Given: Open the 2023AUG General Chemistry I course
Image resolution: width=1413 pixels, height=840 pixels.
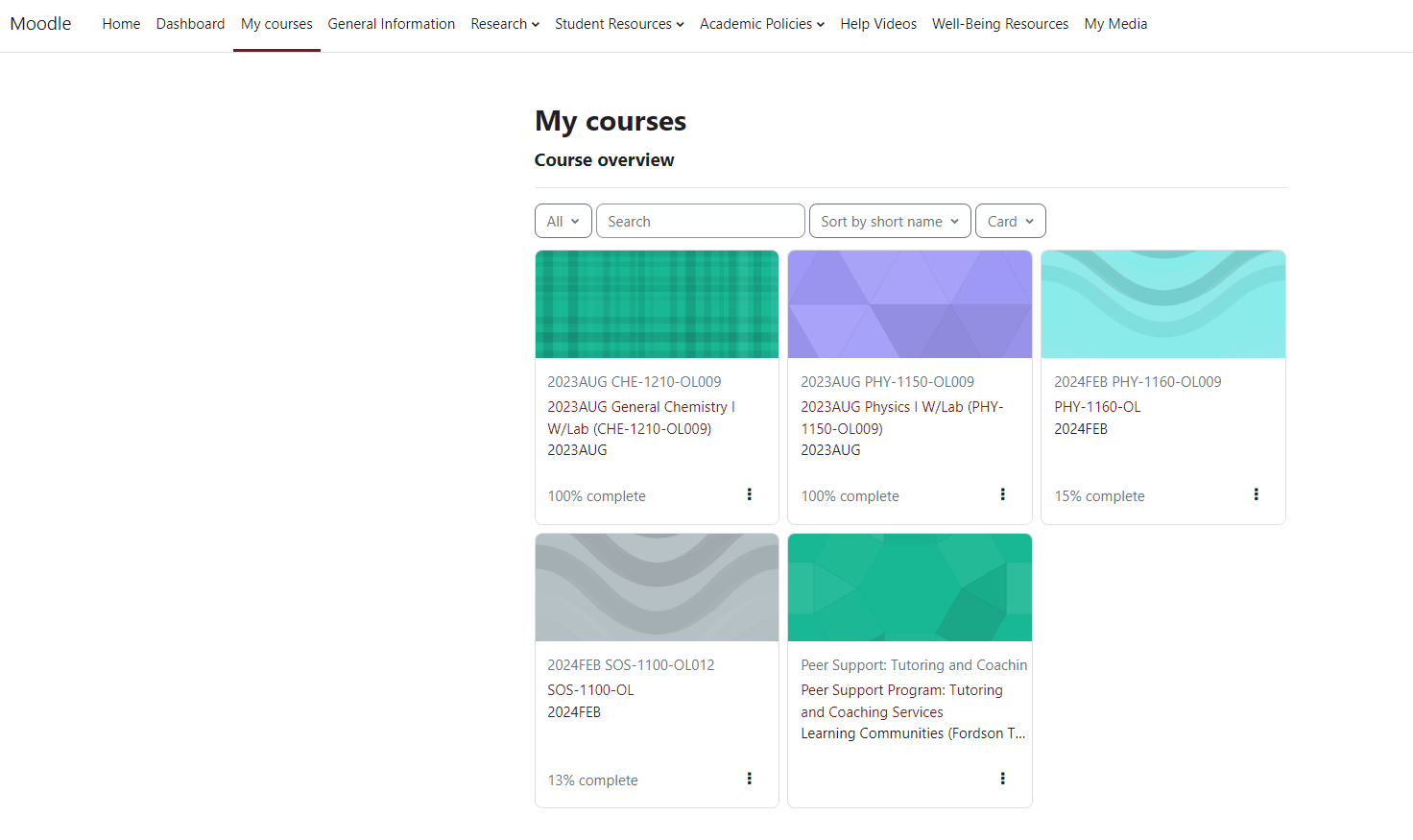Looking at the screenshot, I should click(x=640, y=417).
